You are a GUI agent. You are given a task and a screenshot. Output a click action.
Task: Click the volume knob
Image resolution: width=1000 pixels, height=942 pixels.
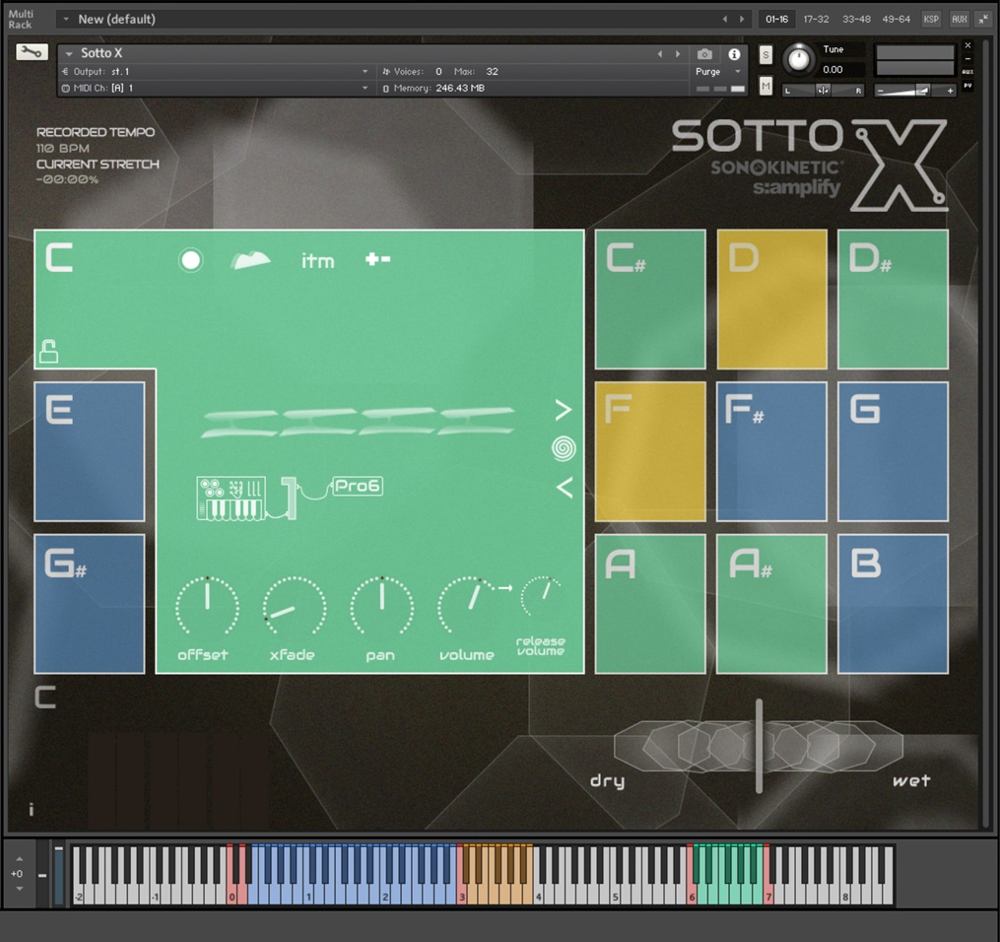(x=469, y=606)
